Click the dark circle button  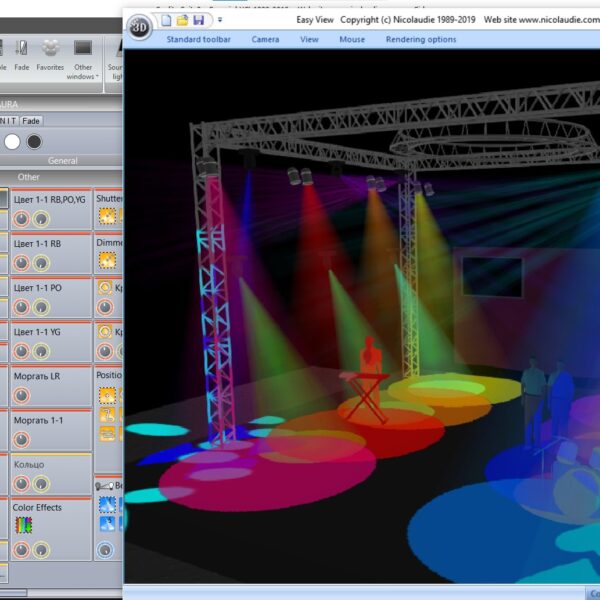coord(34,142)
